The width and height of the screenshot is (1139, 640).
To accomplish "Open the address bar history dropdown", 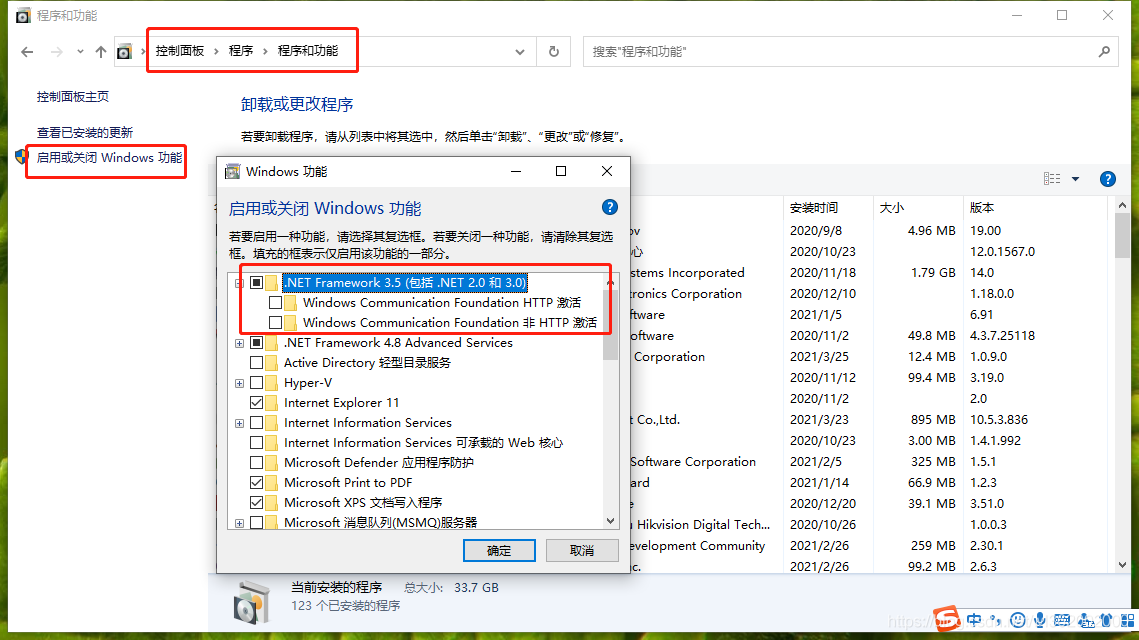I will click(x=520, y=52).
